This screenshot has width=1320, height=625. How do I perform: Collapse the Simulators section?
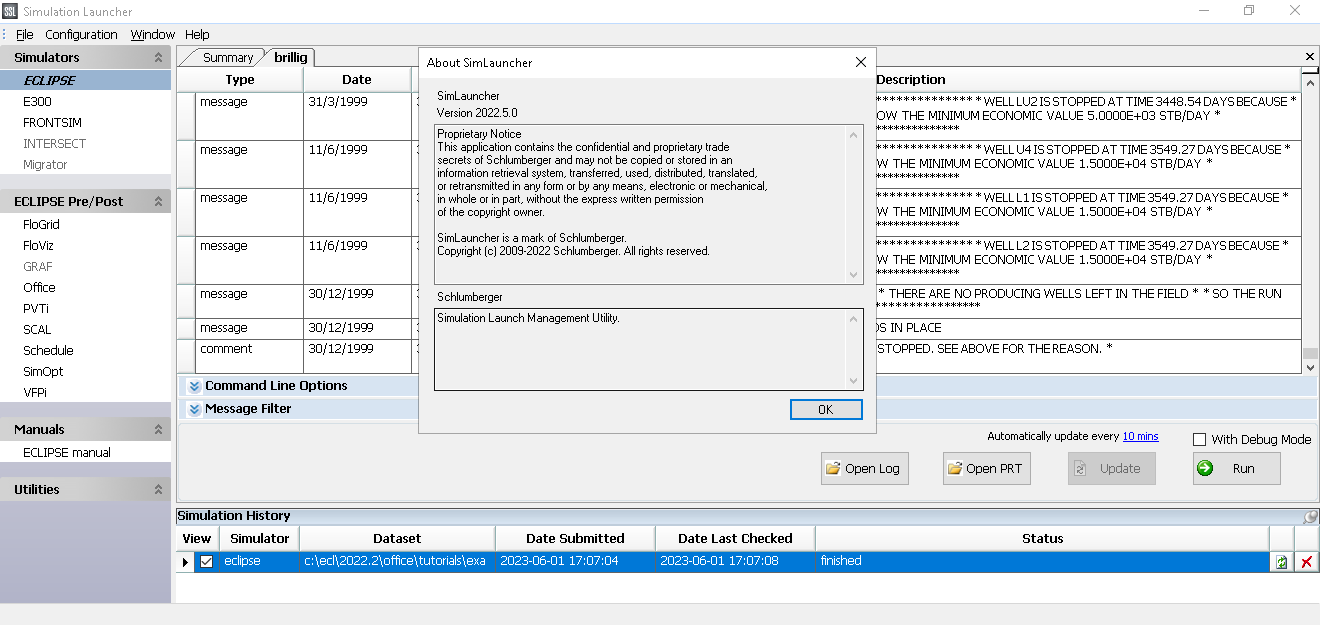coord(158,58)
